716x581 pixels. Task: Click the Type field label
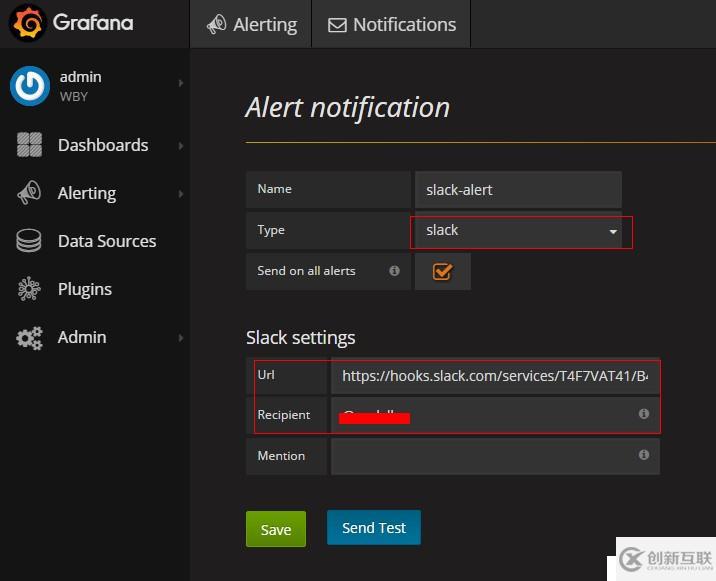point(271,230)
